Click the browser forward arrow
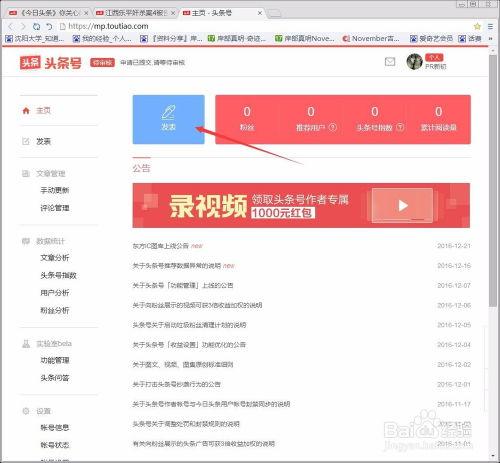This screenshot has height=463, width=500. (x=23, y=26)
